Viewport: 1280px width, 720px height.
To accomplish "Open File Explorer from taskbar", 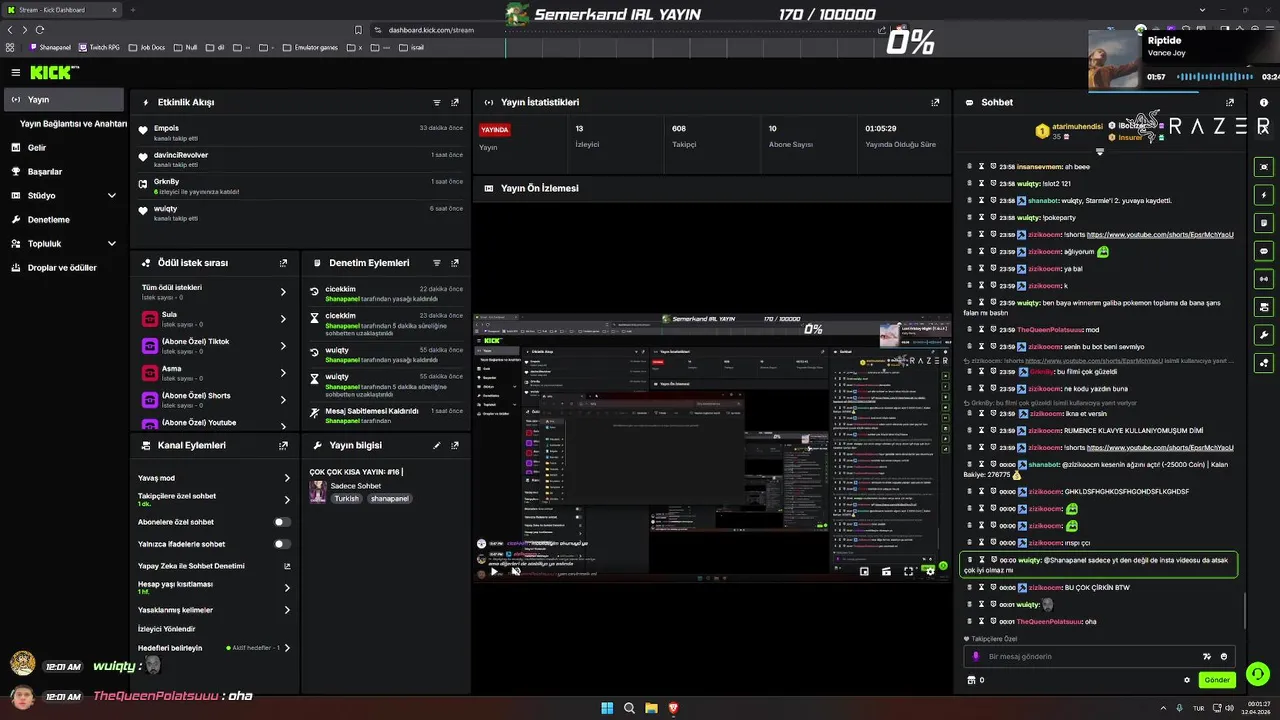I will 651,708.
